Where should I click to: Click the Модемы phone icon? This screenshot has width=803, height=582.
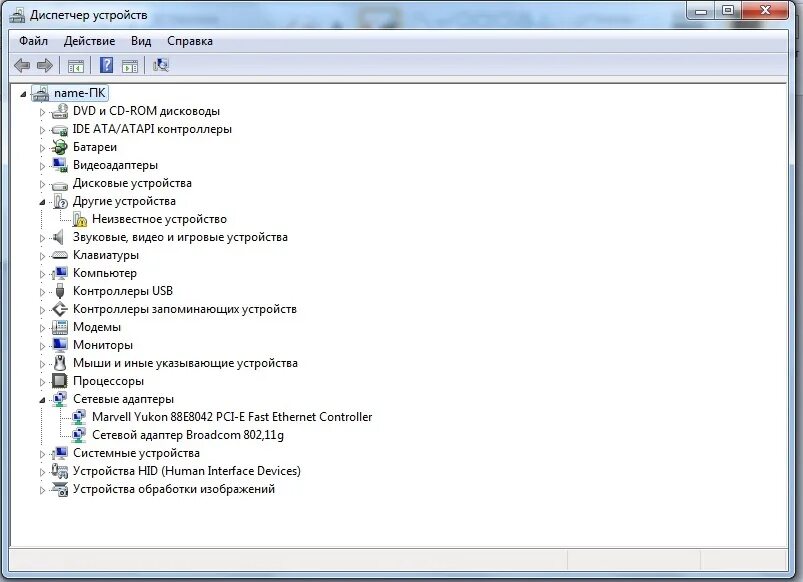(x=60, y=327)
